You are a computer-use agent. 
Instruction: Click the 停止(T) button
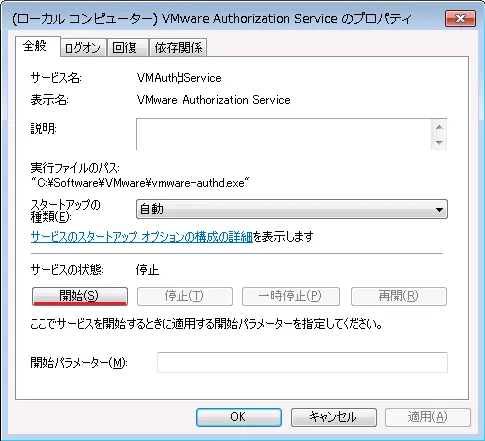click(x=185, y=296)
